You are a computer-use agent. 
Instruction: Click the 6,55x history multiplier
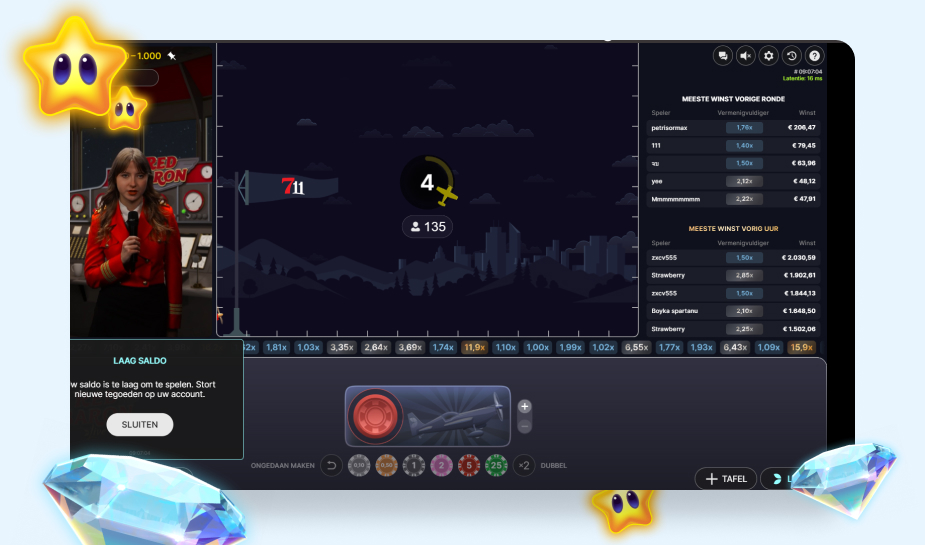637,347
